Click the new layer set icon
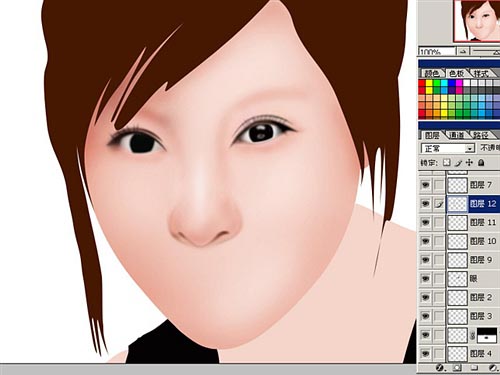Screen dimensions: 500x375 coord(475,368)
